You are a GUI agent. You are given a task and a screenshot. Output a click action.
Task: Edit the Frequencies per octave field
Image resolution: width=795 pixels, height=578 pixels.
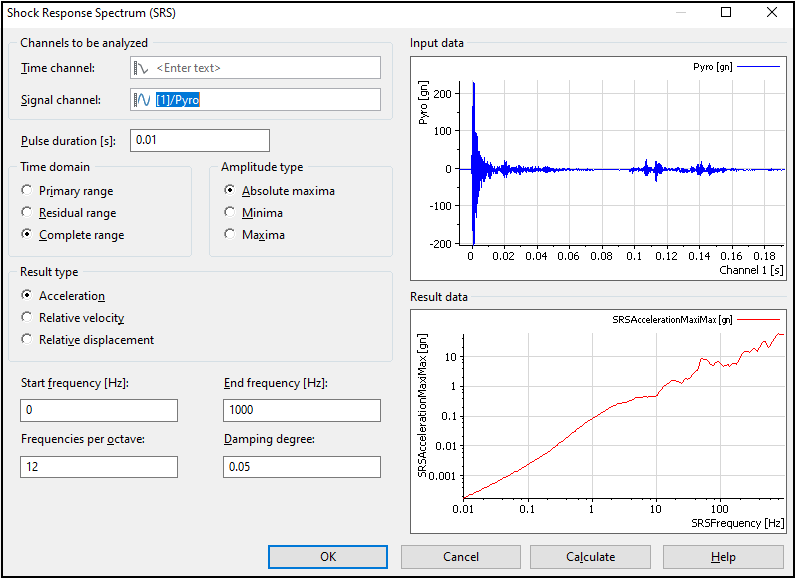click(99, 467)
